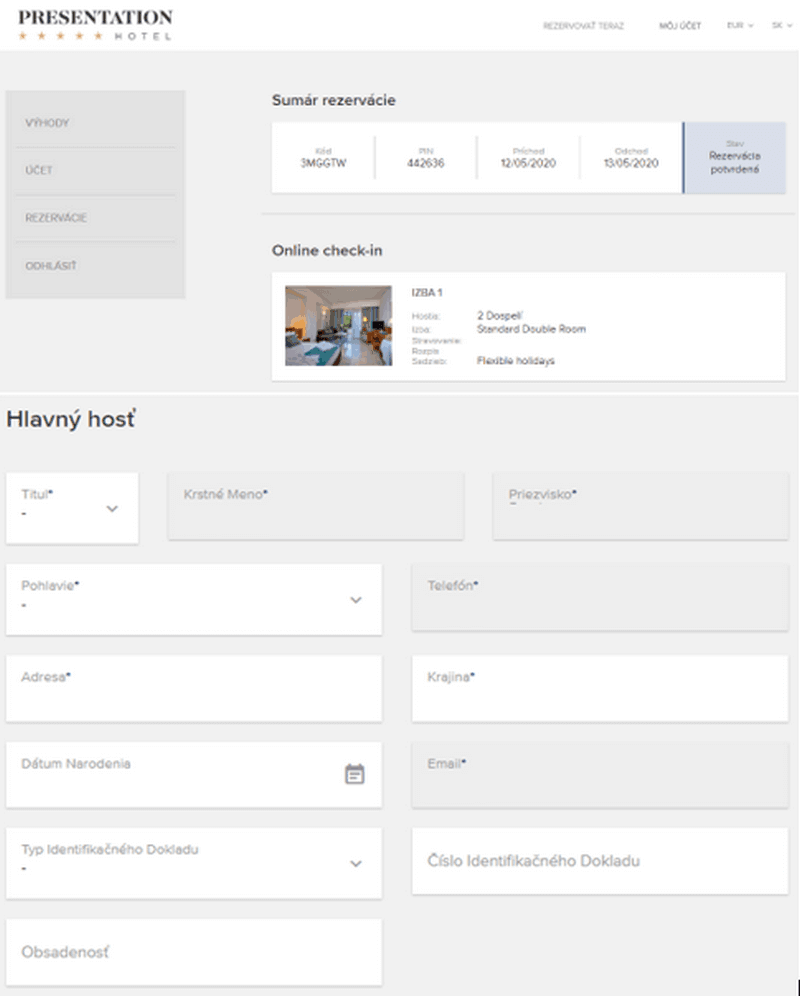Image resolution: width=800 pixels, height=996 pixels.
Task: Click the 2 Dospelí guests text
Action: point(499,316)
